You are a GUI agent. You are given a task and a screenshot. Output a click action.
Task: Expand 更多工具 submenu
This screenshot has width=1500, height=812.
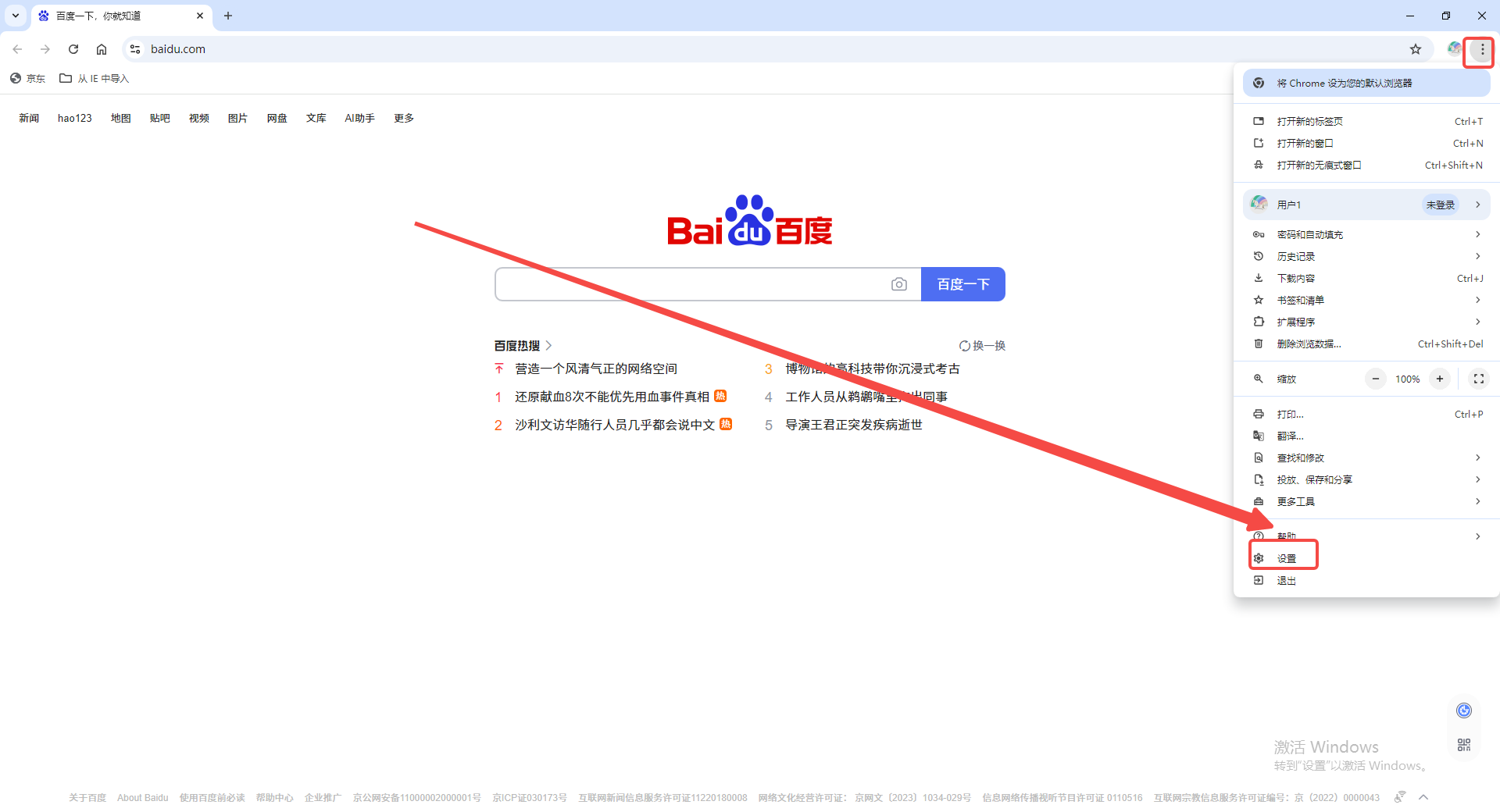[x=1366, y=501]
